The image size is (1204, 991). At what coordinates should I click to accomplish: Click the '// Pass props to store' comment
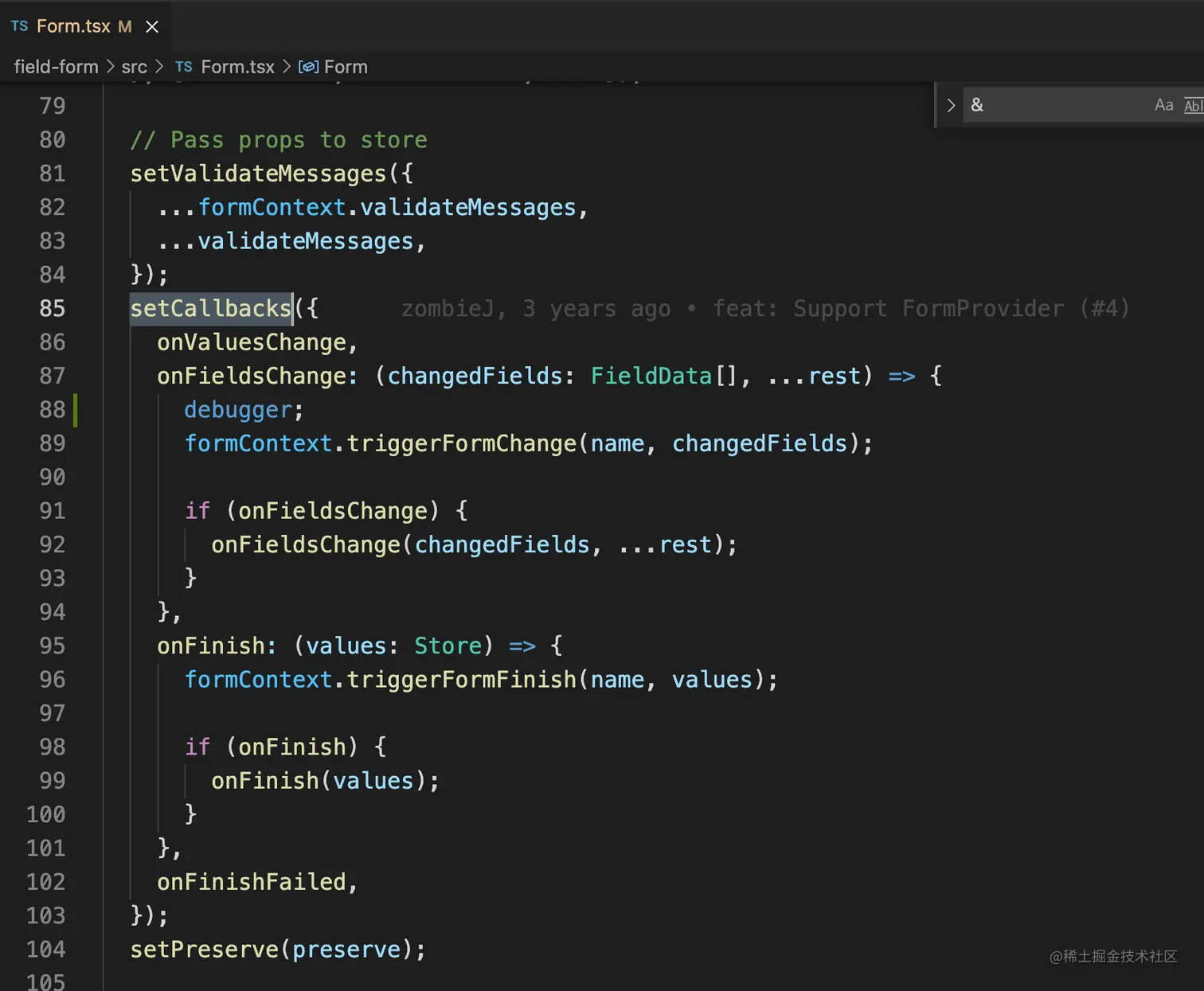(x=279, y=140)
